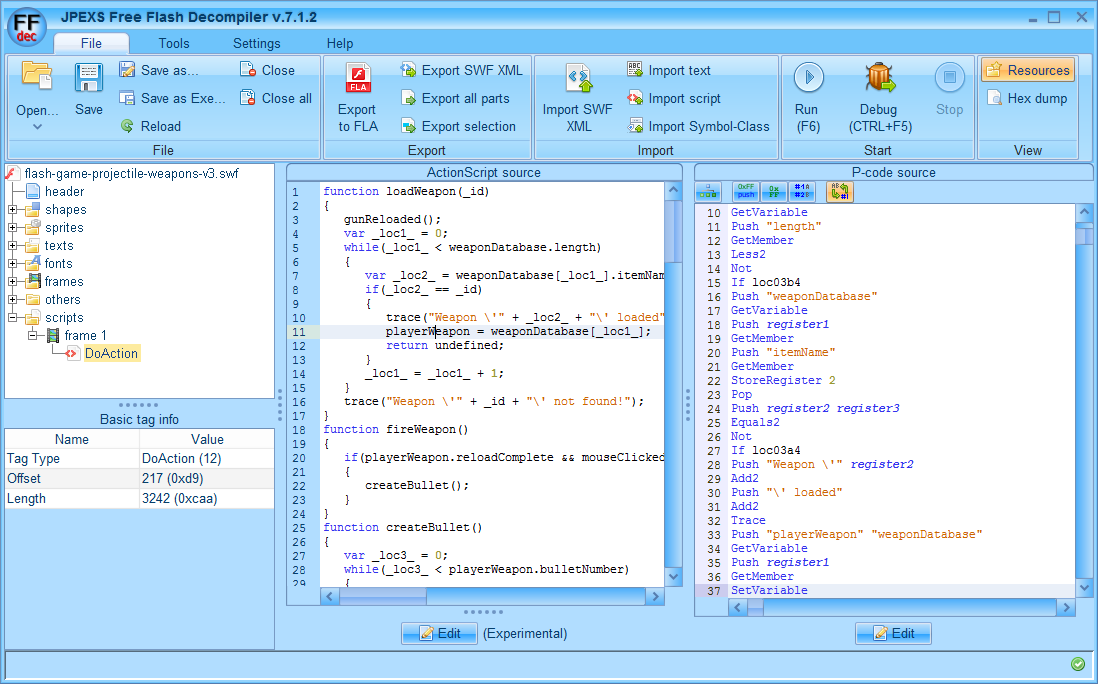Expand the fonts tree node

(x=13, y=263)
